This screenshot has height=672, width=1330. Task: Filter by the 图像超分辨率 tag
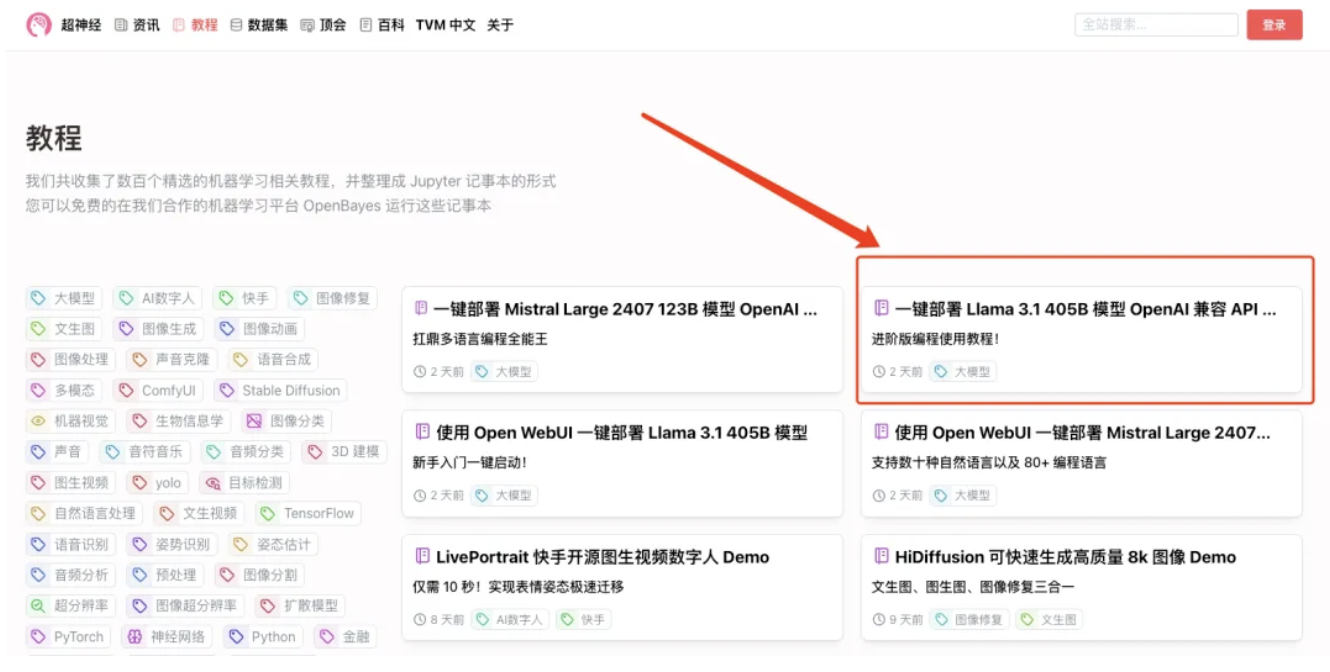[x=185, y=606]
